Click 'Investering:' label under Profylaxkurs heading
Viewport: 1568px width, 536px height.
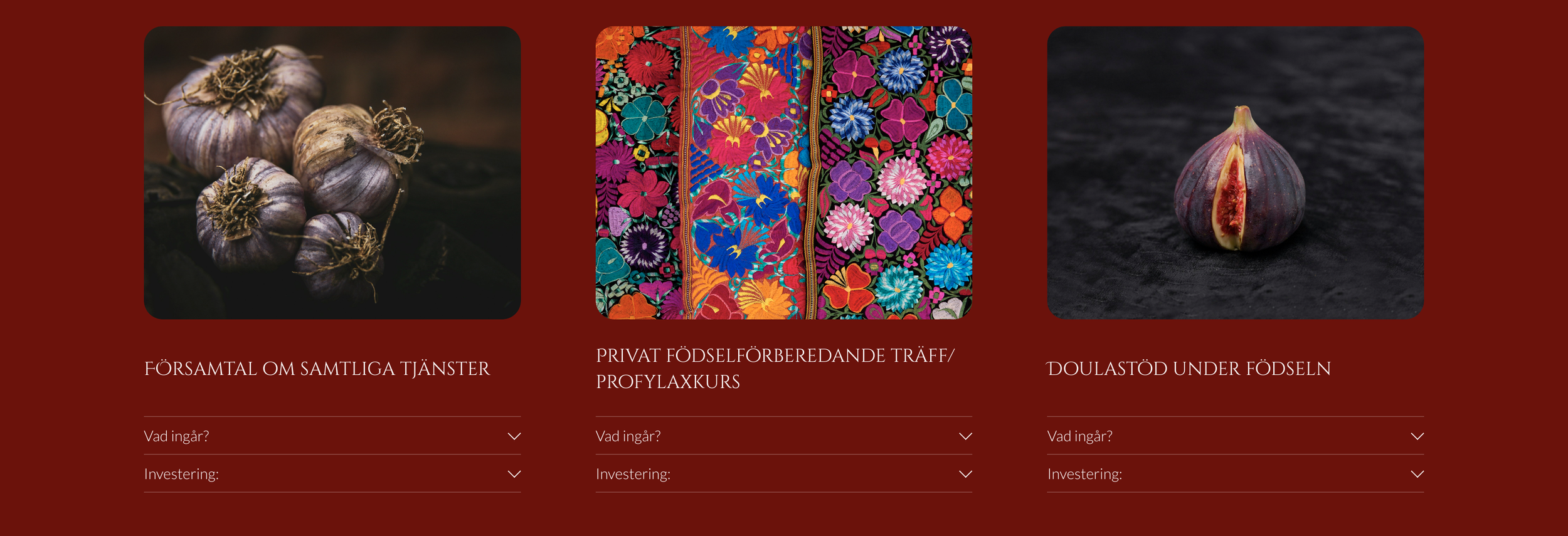pos(633,474)
